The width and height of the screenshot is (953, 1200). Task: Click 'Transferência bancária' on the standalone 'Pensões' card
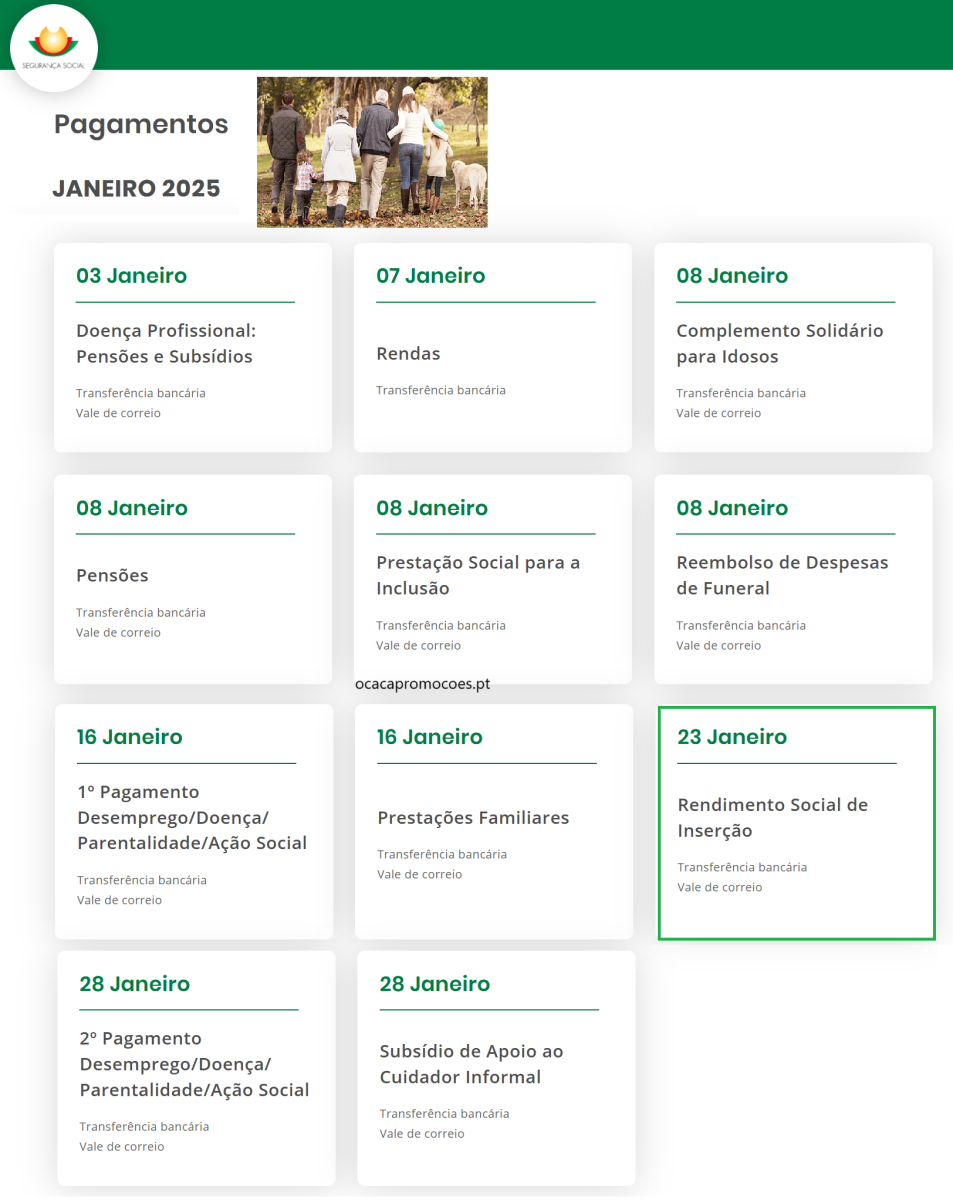141,612
